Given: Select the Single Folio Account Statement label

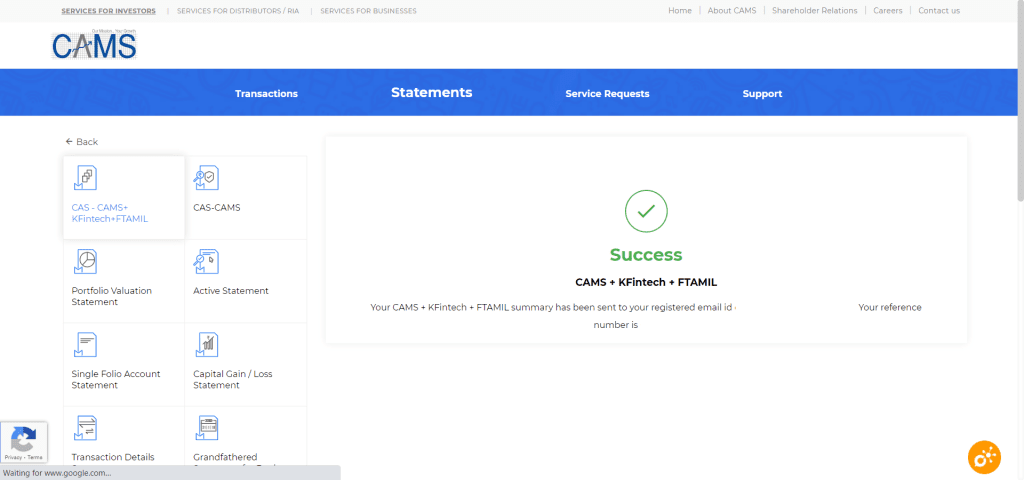Looking at the screenshot, I should [x=116, y=379].
